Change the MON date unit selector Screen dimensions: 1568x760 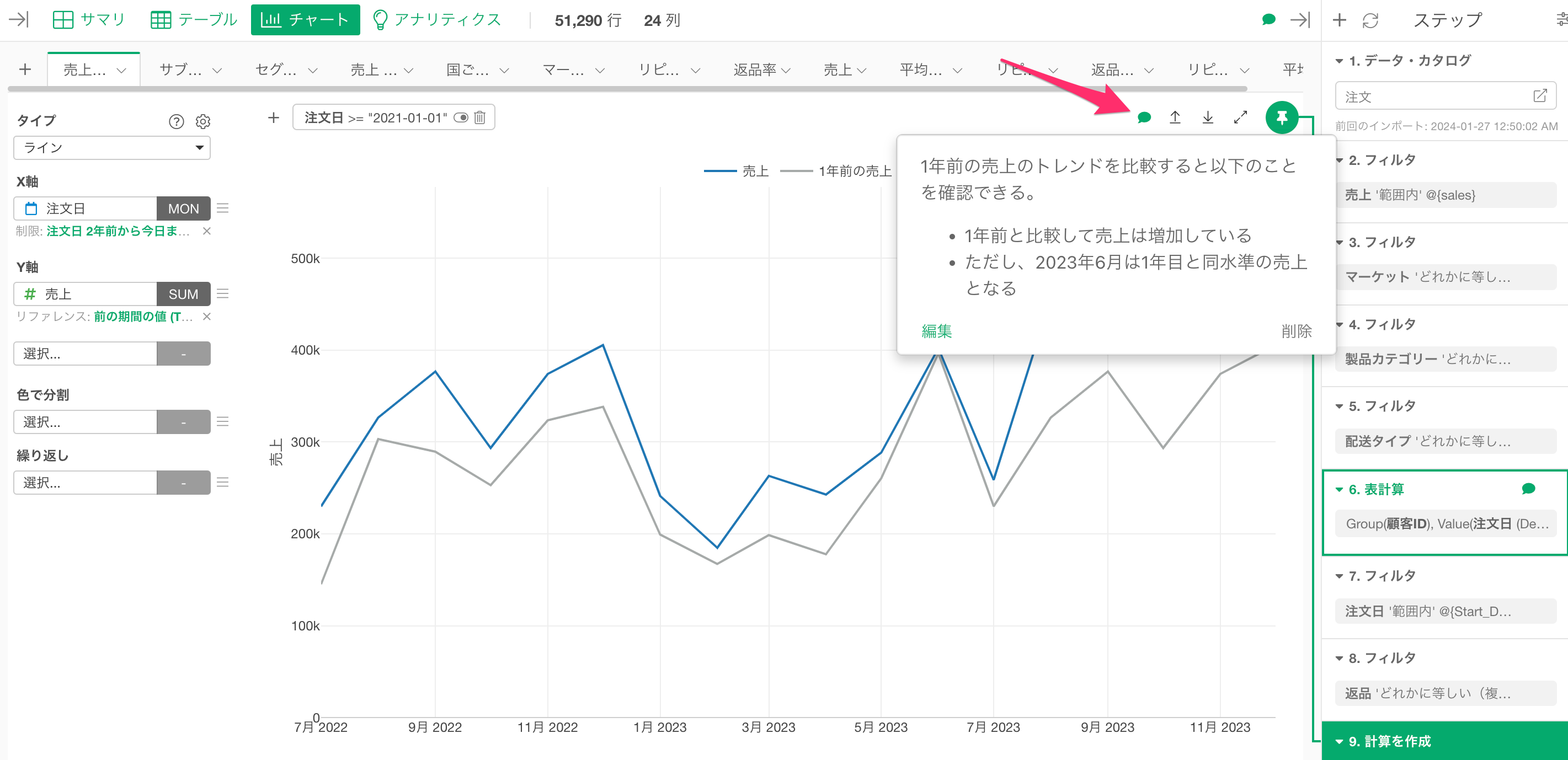(183, 208)
